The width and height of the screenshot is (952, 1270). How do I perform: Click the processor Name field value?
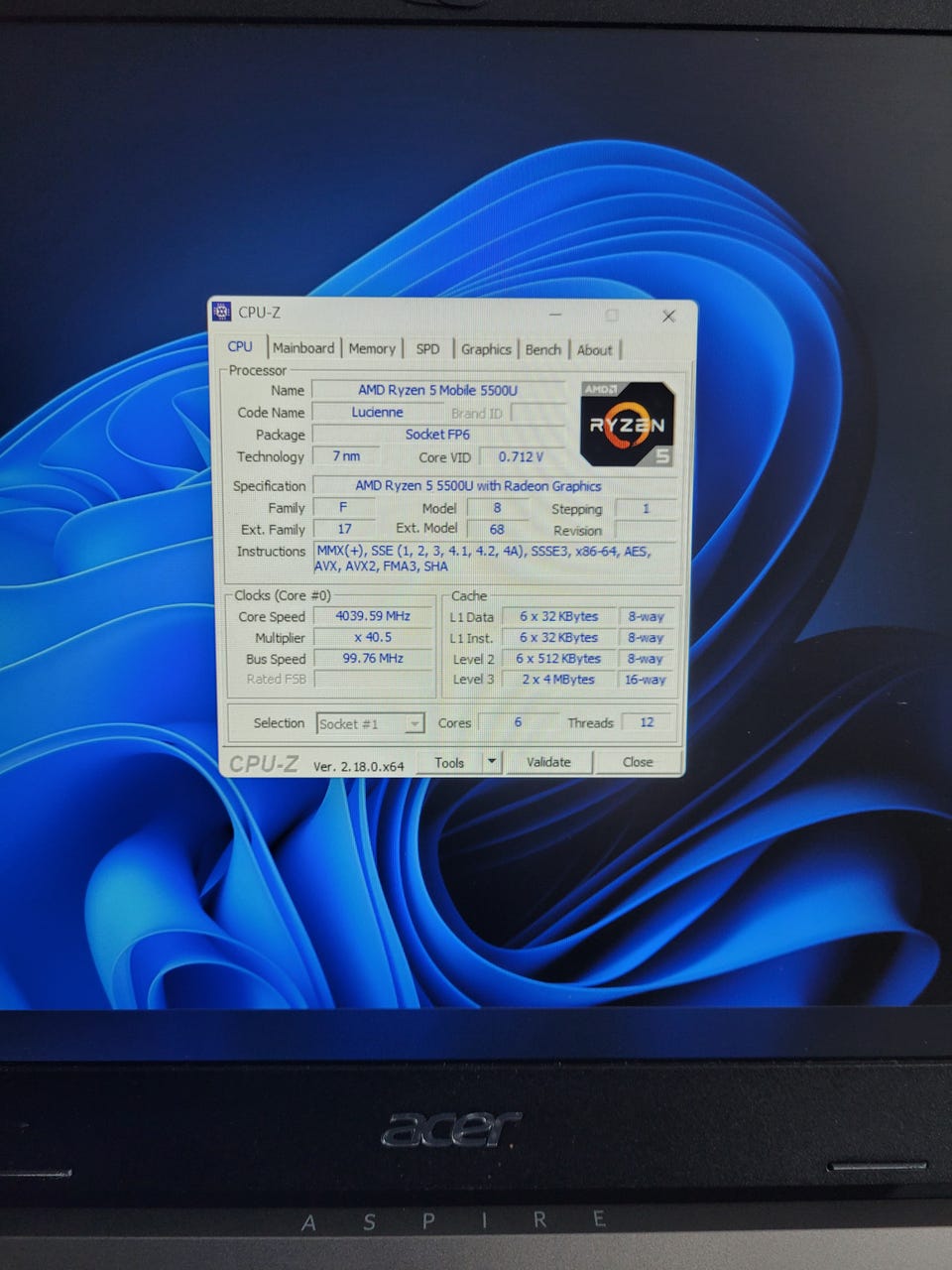pyautogui.click(x=437, y=390)
